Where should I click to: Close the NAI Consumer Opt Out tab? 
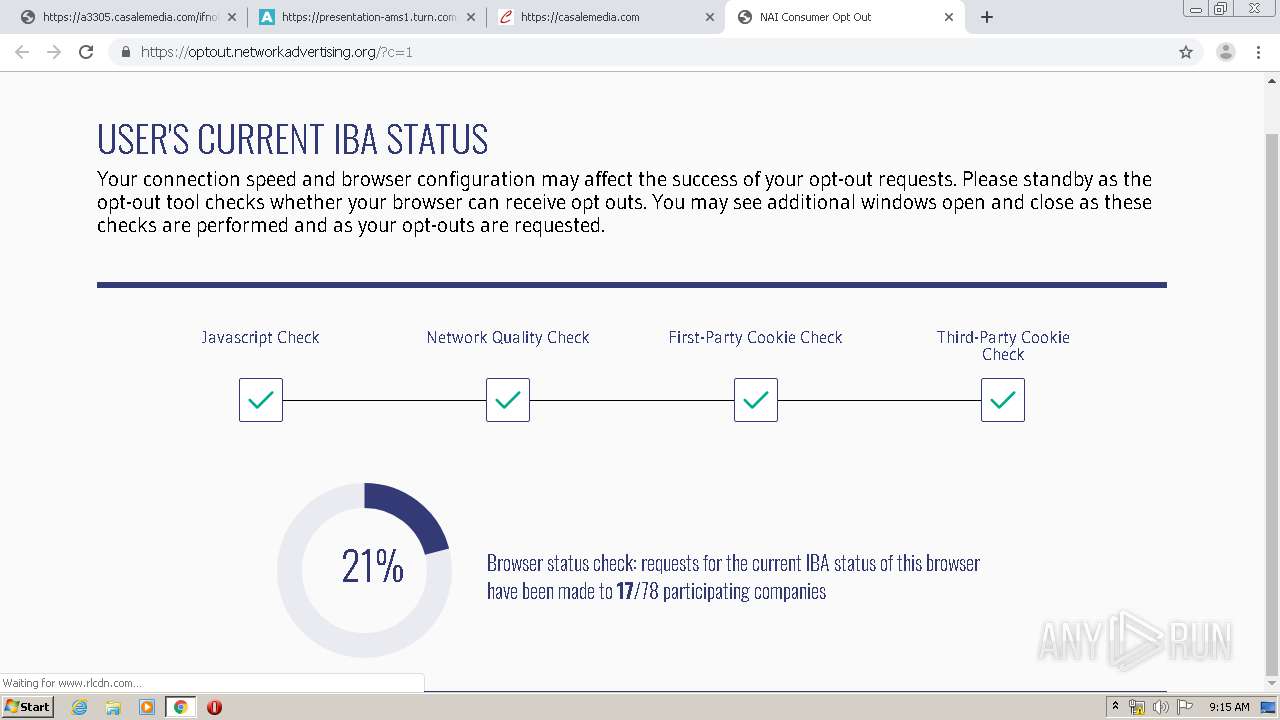click(949, 17)
